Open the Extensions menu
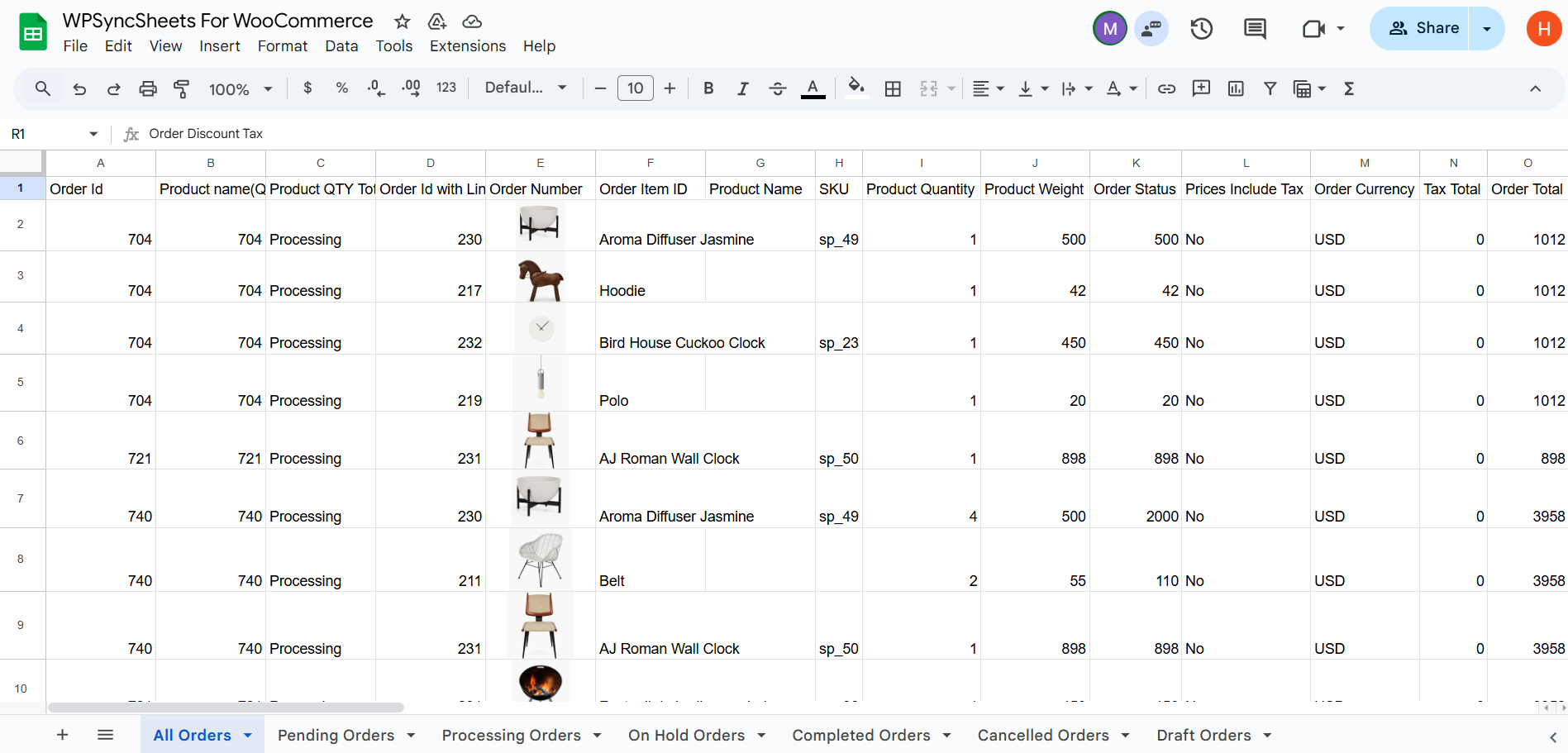Screen dimensions: 1568x753 (x=468, y=46)
